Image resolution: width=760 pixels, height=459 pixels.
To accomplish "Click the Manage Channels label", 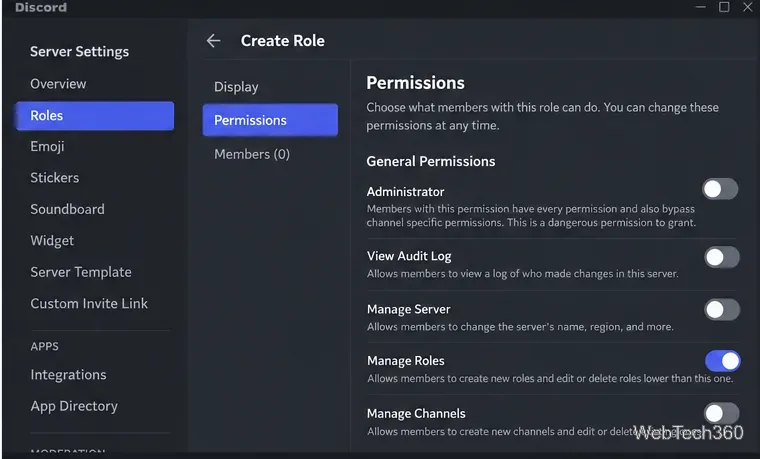I will (416, 413).
